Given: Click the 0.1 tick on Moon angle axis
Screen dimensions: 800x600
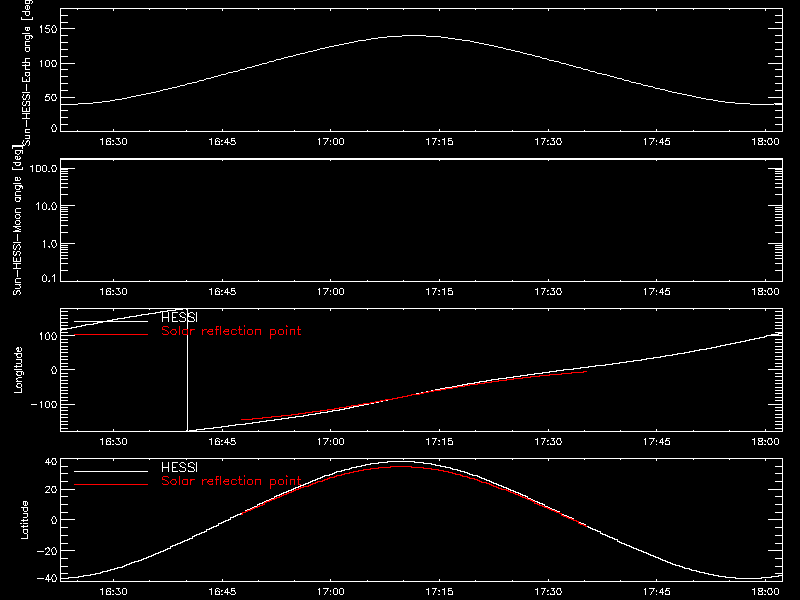Looking at the screenshot, I should pos(49,278).
